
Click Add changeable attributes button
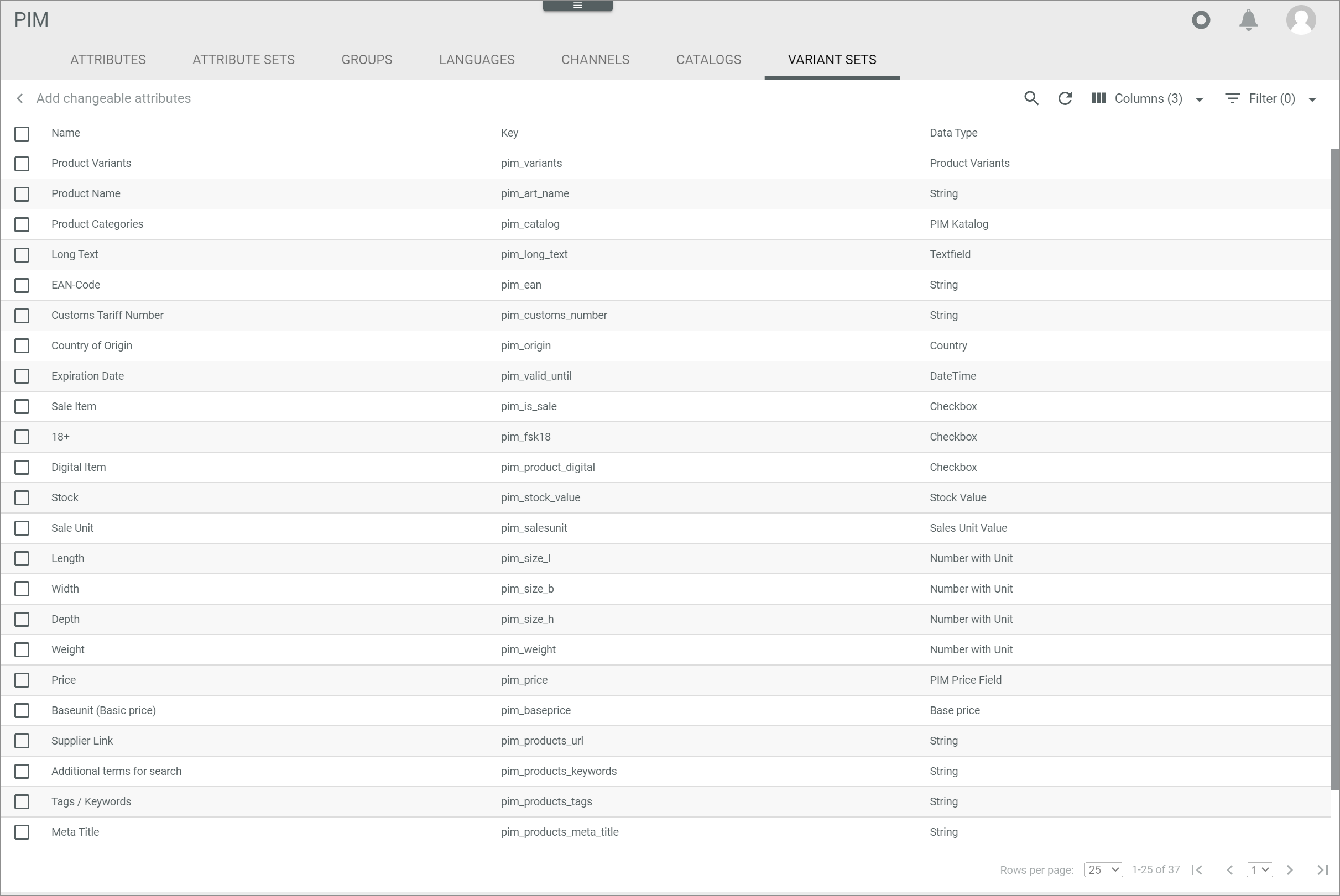coord(113,98)
